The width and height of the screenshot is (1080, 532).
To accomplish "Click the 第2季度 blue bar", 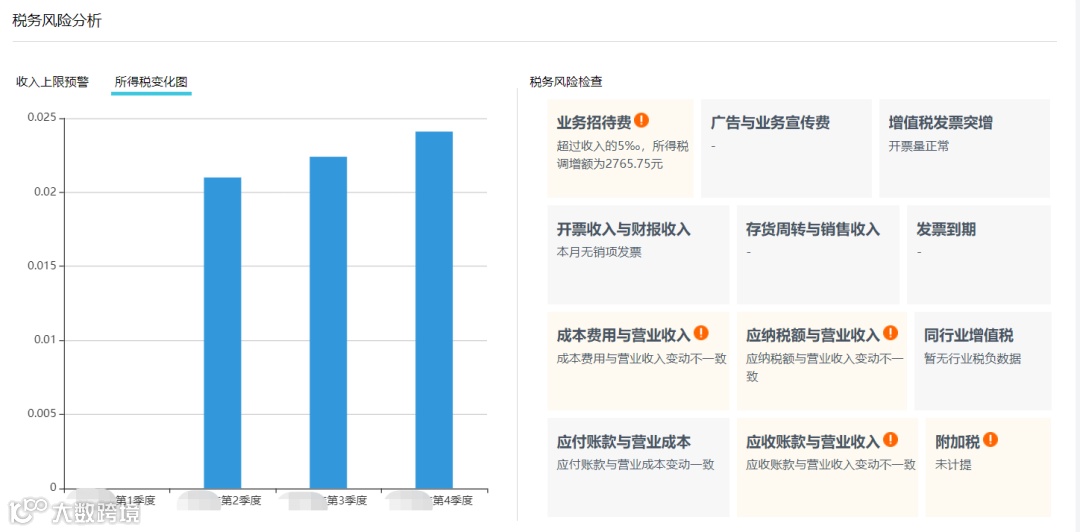I will tap(222, 334).
